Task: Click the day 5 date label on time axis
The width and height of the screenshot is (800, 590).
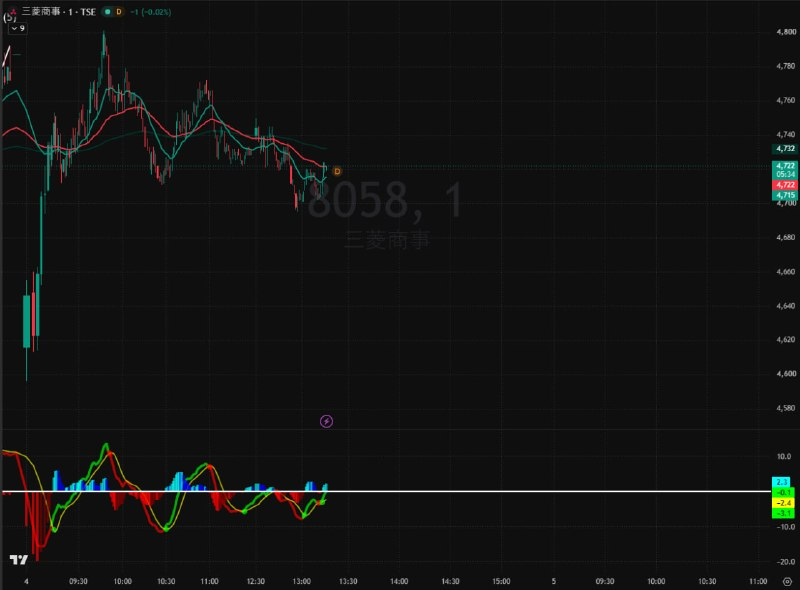Action: [x=554, y=581]
